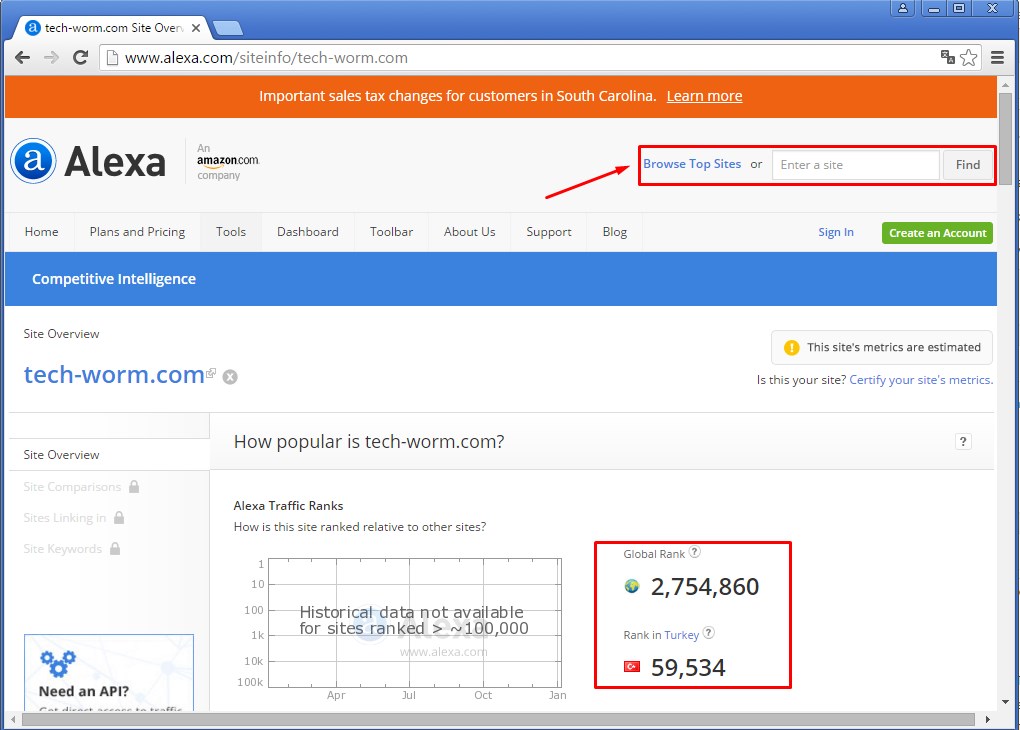Bookmark page with the star icon
This screenshot has width=1020, height=730.
tap(968, 58)
